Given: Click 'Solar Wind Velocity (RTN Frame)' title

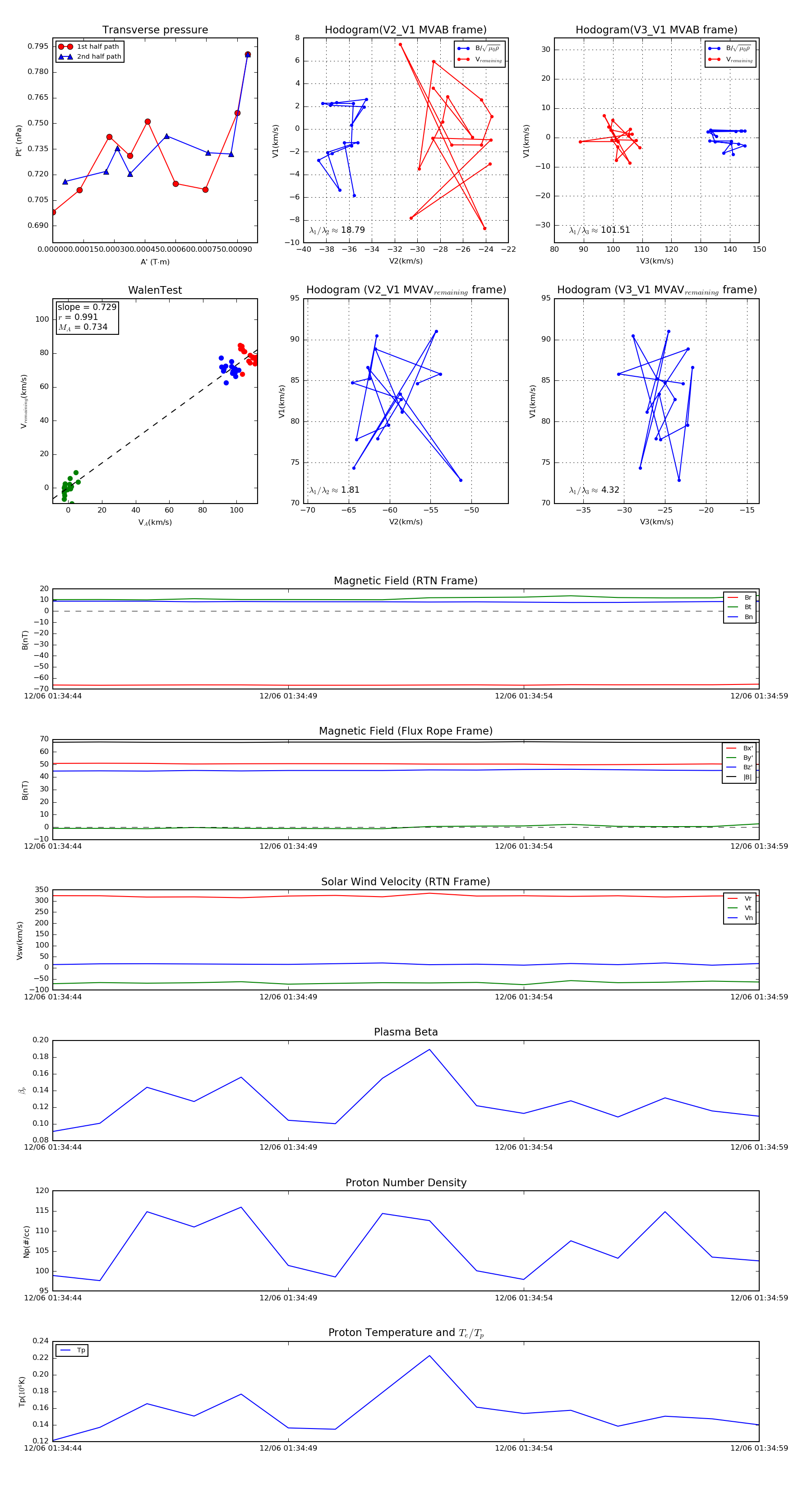Looking at the screenshot, I should point(406,882).
